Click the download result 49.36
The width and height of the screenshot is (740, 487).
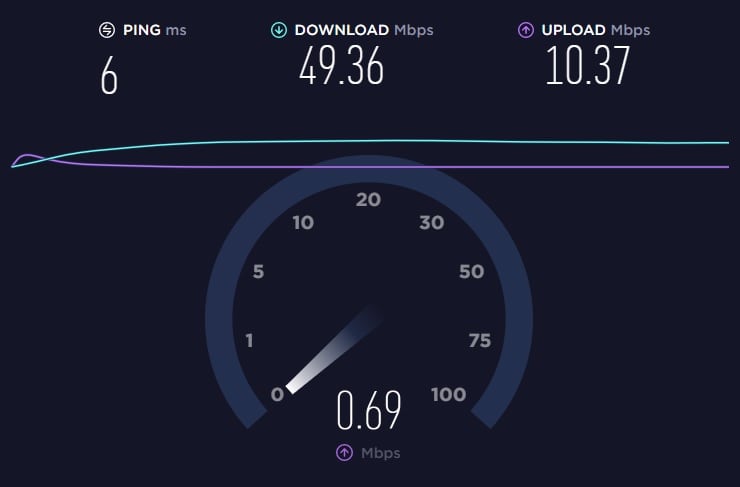coord(341,66)
